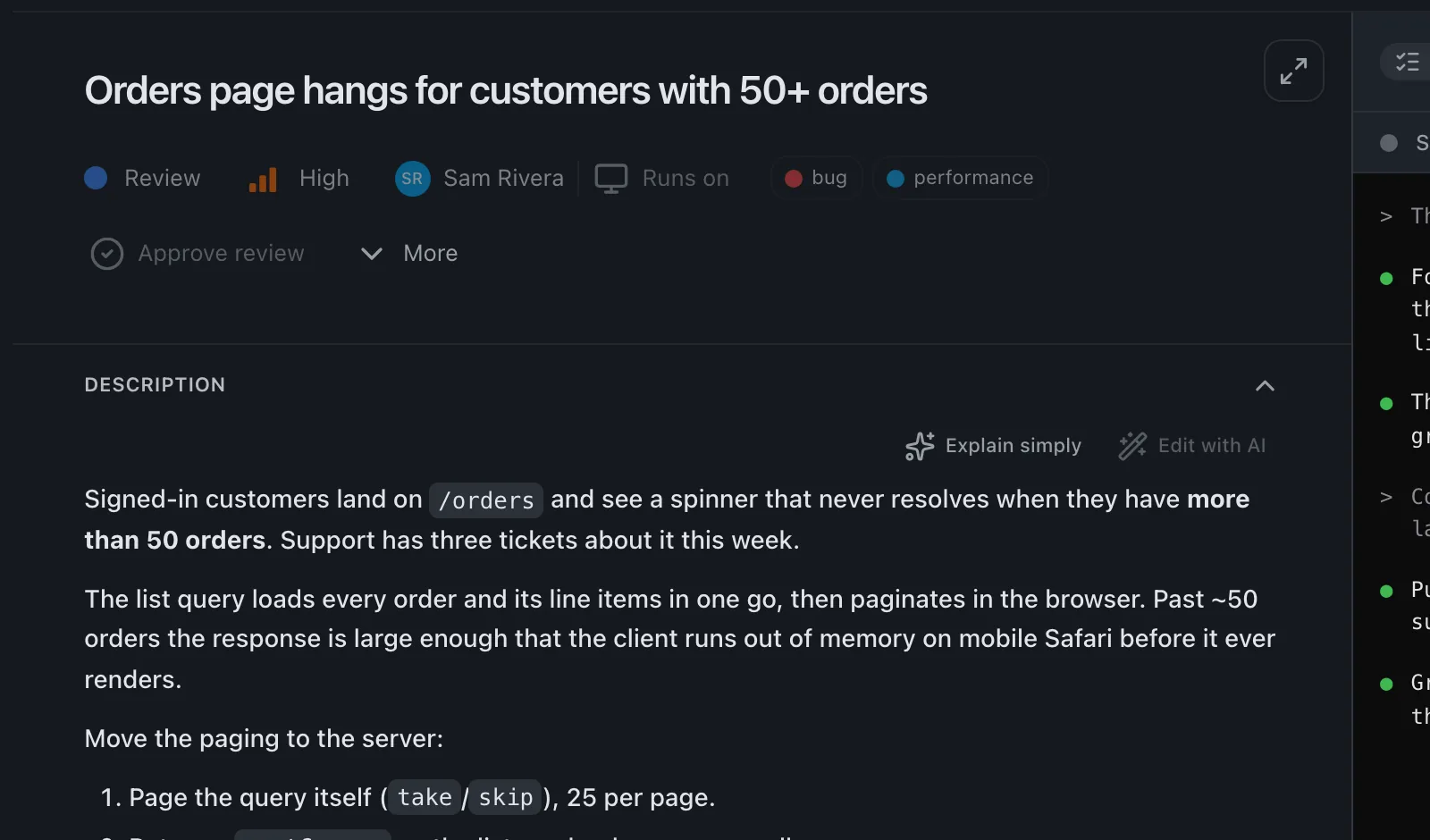Screen dimensions: 1430x840
Task: Click the Edit with AI wand icon
Action: click(x=1132, y=446)
